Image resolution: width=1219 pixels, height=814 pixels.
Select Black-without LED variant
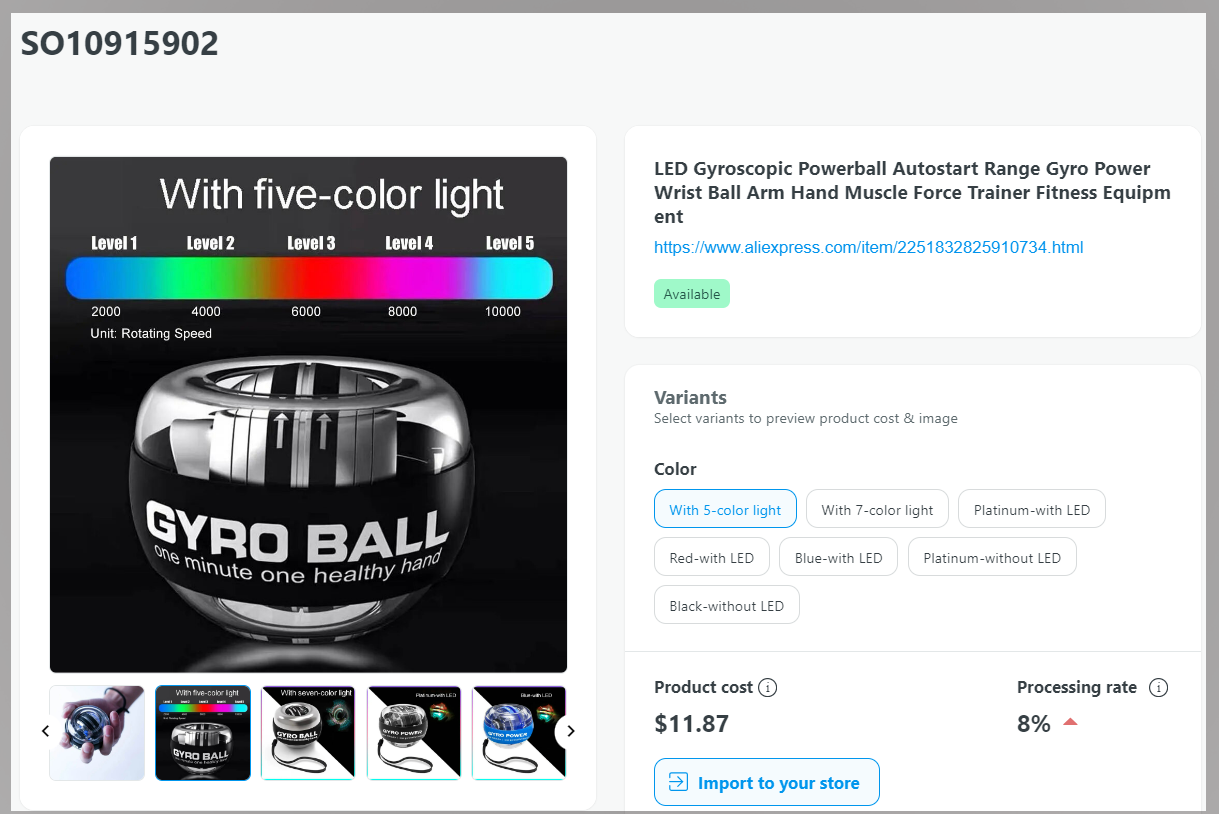point(727,605)
